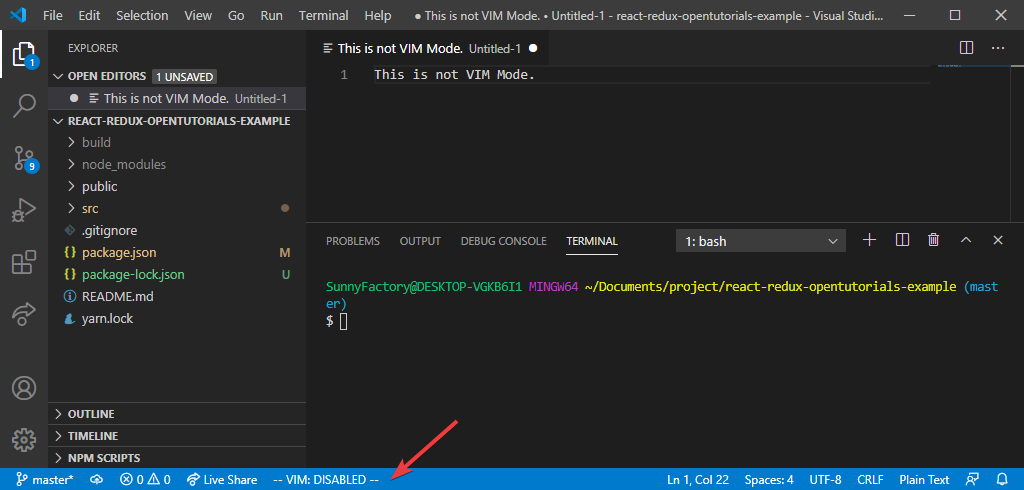
Task: Open the Terminal menu
Action: tap(324, 15)
